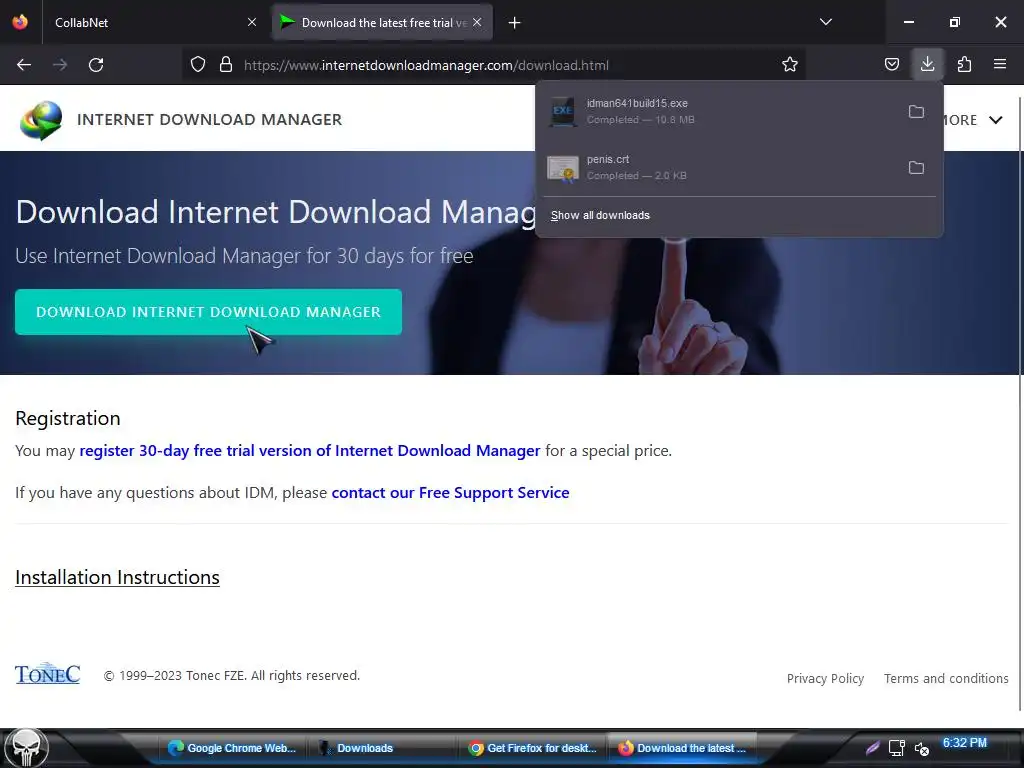
Task: Open contact our Free Support Service link
Action: [x=451, y=492]
